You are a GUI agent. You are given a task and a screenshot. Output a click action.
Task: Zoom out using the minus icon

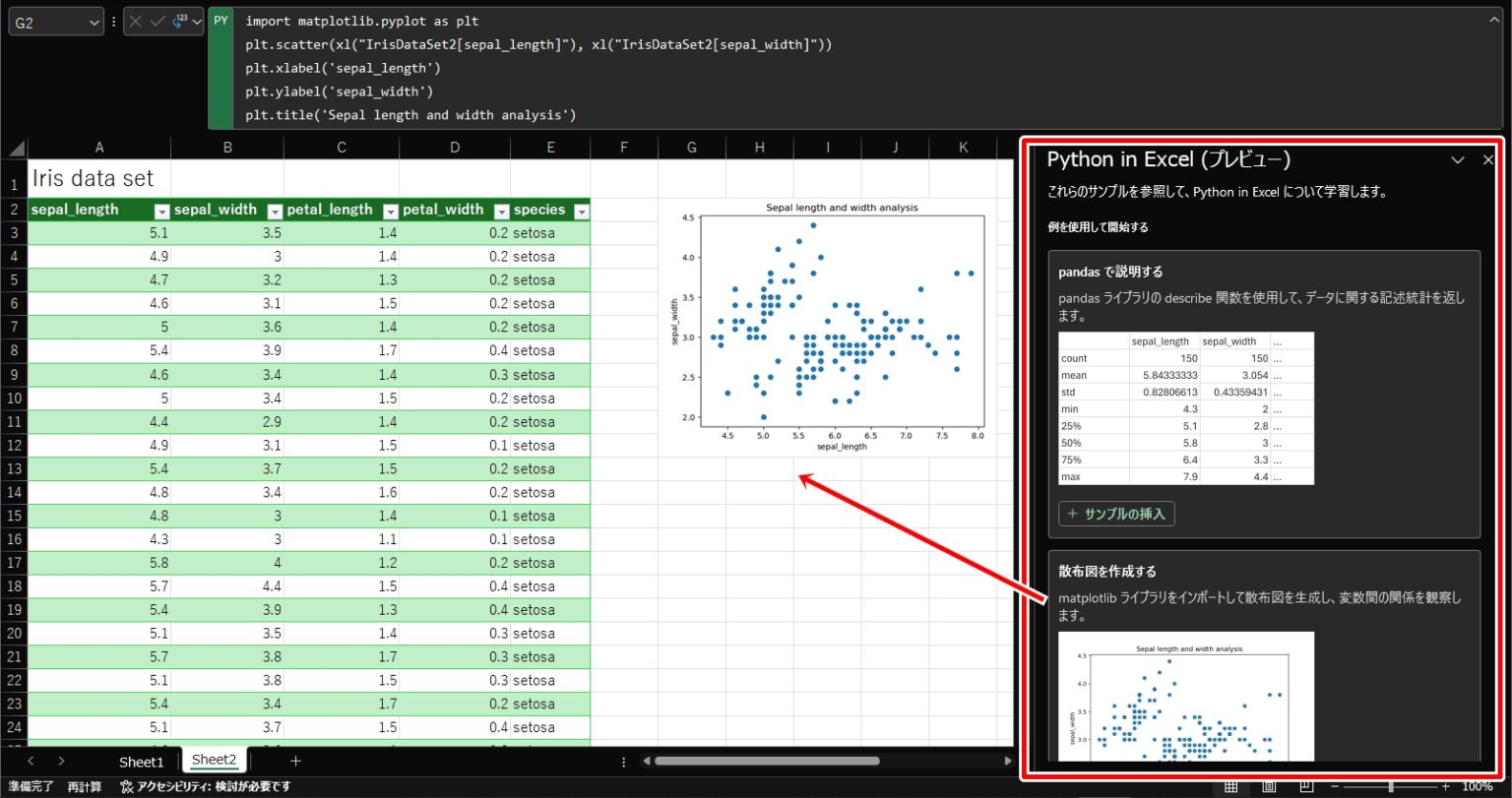(x=1335, y=786)
